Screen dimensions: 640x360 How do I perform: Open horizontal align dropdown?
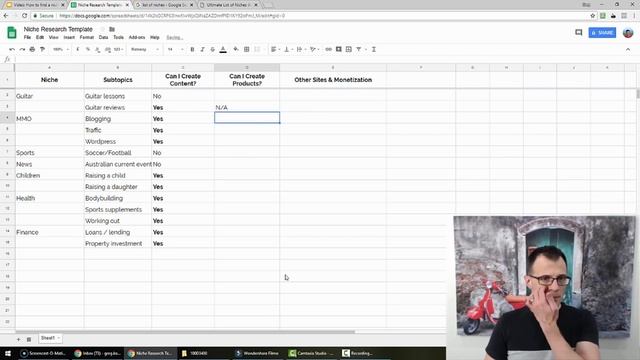pos(275,49)
